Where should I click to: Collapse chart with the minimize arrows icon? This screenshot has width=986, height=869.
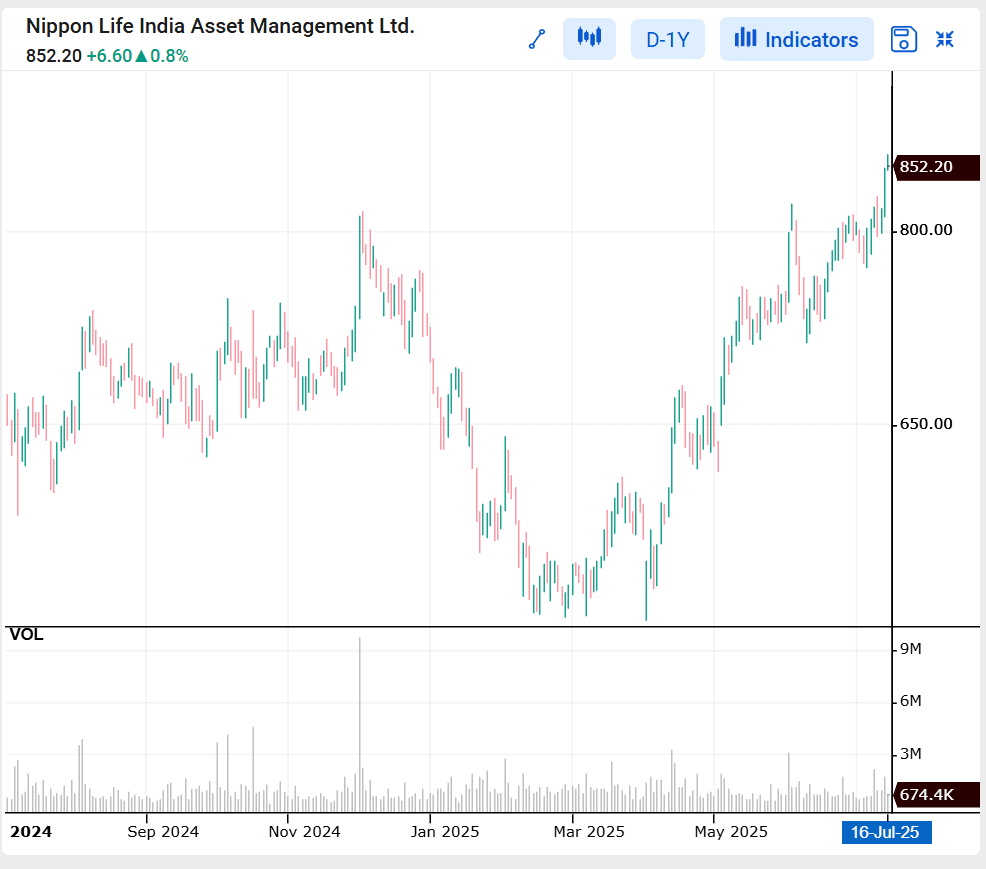944,39
